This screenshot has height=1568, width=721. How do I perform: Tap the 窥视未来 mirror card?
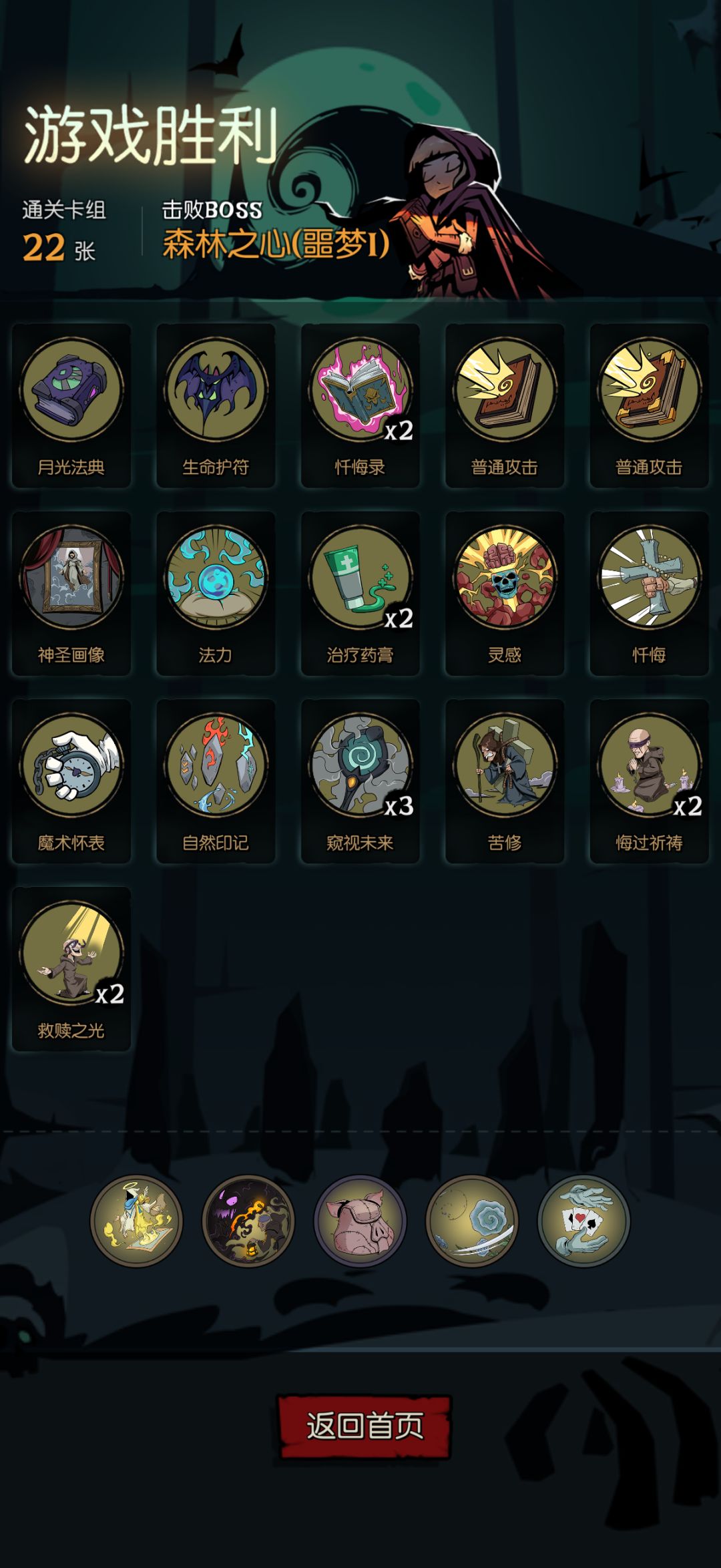(360, 781)
